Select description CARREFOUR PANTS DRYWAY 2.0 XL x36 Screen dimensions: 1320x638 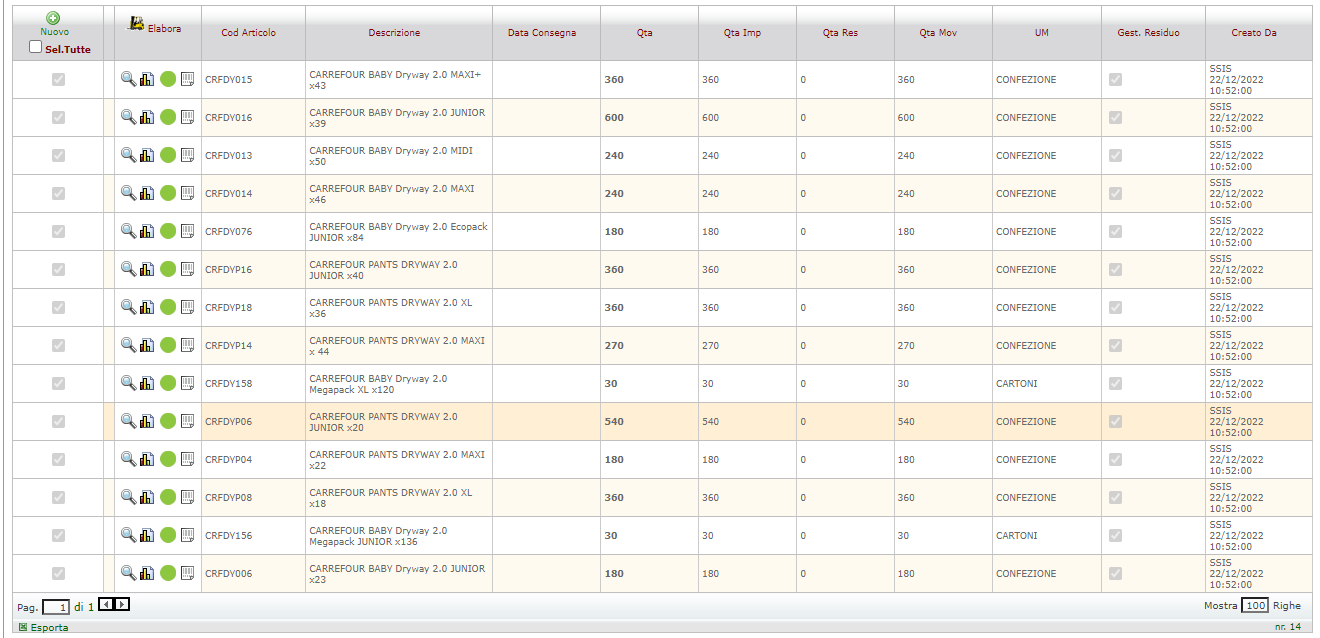coord(391,308)
